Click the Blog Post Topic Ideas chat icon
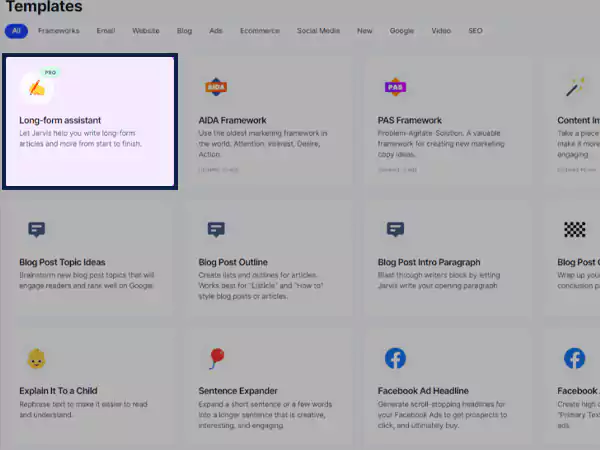The width and height of the screenshot is (600, 450). [37, 229]
